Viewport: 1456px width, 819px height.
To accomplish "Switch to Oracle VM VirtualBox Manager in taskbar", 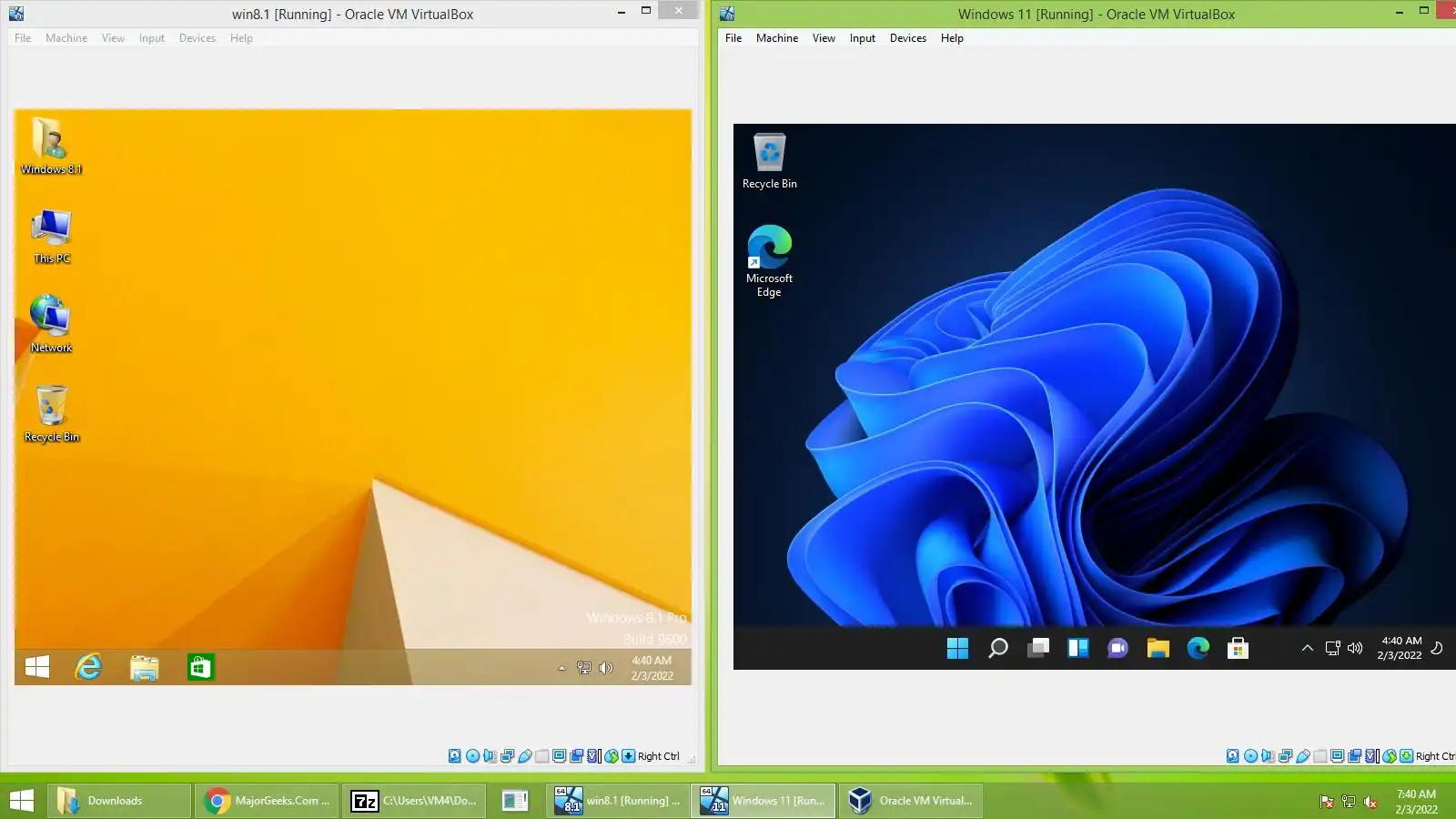I will point(911,801).
